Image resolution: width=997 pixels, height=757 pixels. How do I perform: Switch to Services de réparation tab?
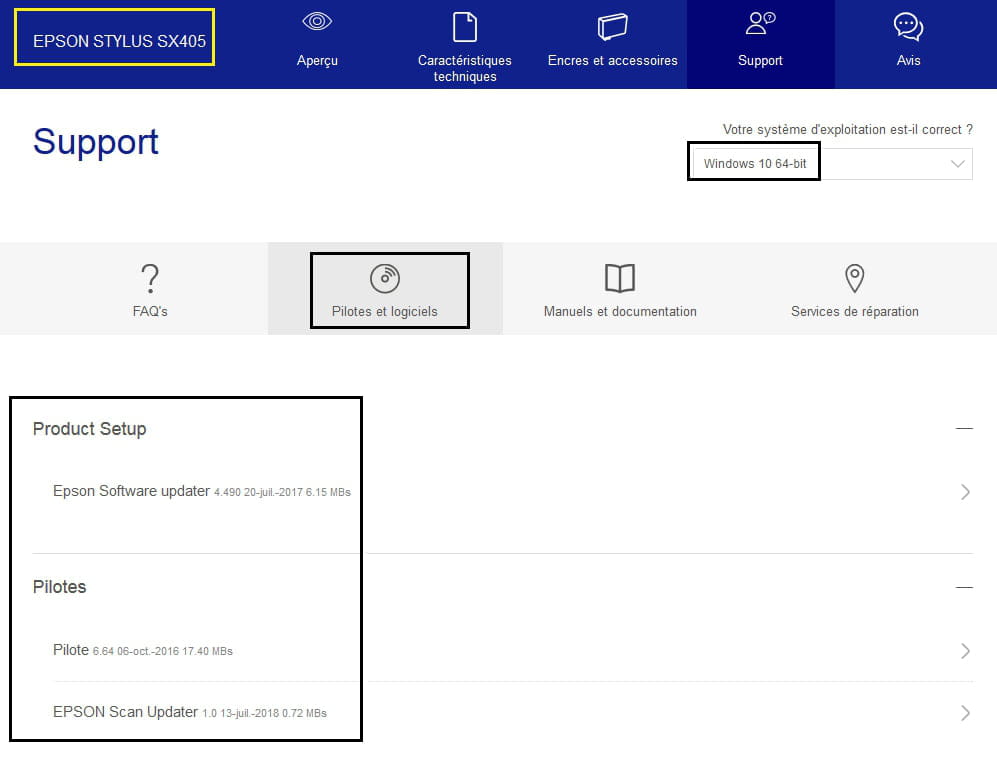[x=854, y=311]
